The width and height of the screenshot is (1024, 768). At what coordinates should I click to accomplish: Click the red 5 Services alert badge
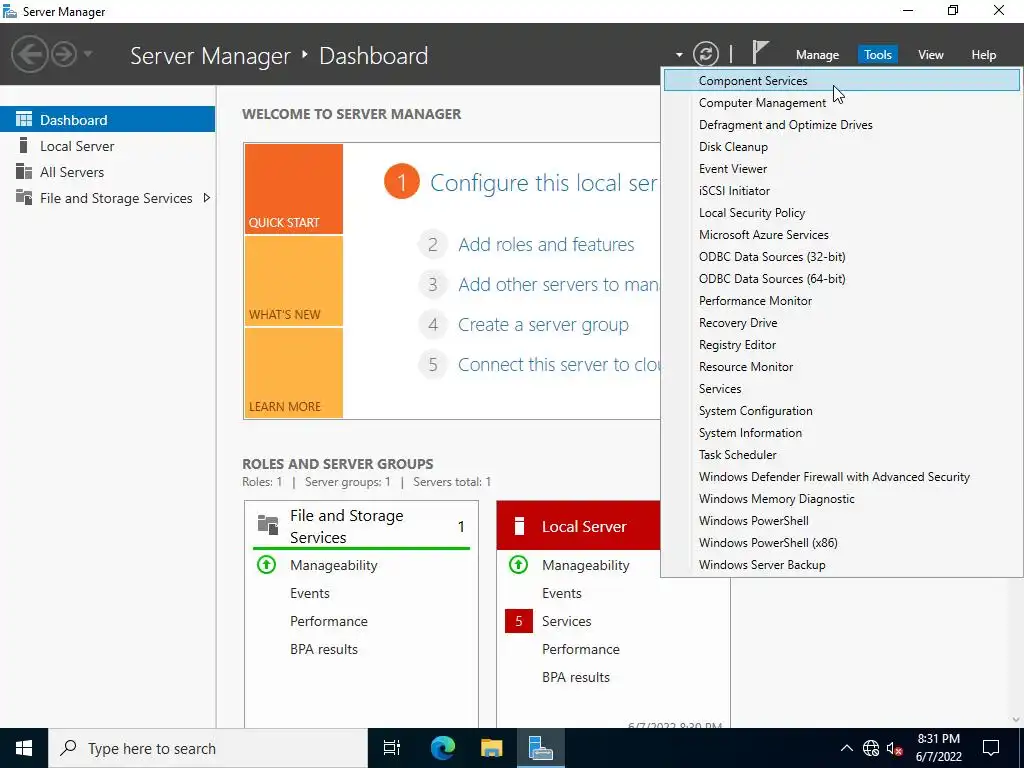coord(519,621)
